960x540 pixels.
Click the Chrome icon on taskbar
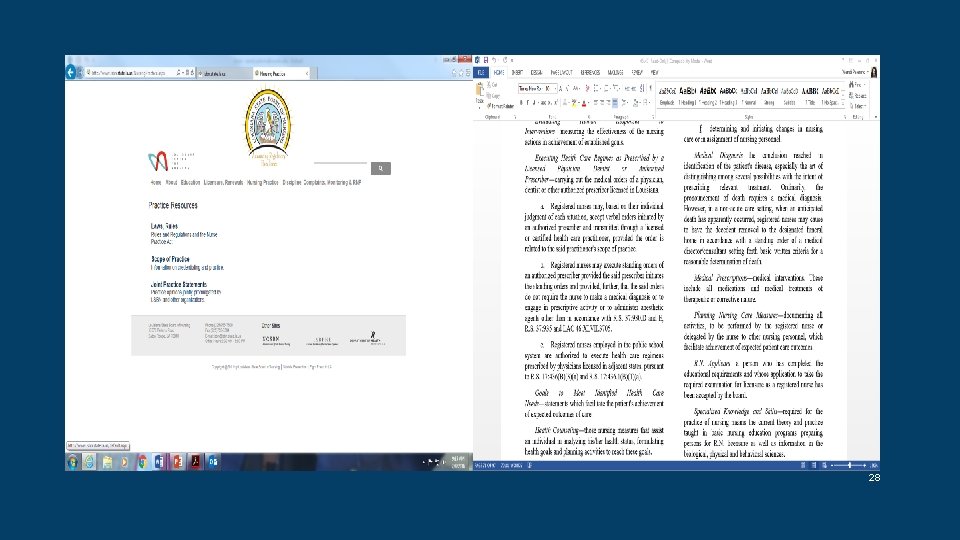tap(142, 462)
